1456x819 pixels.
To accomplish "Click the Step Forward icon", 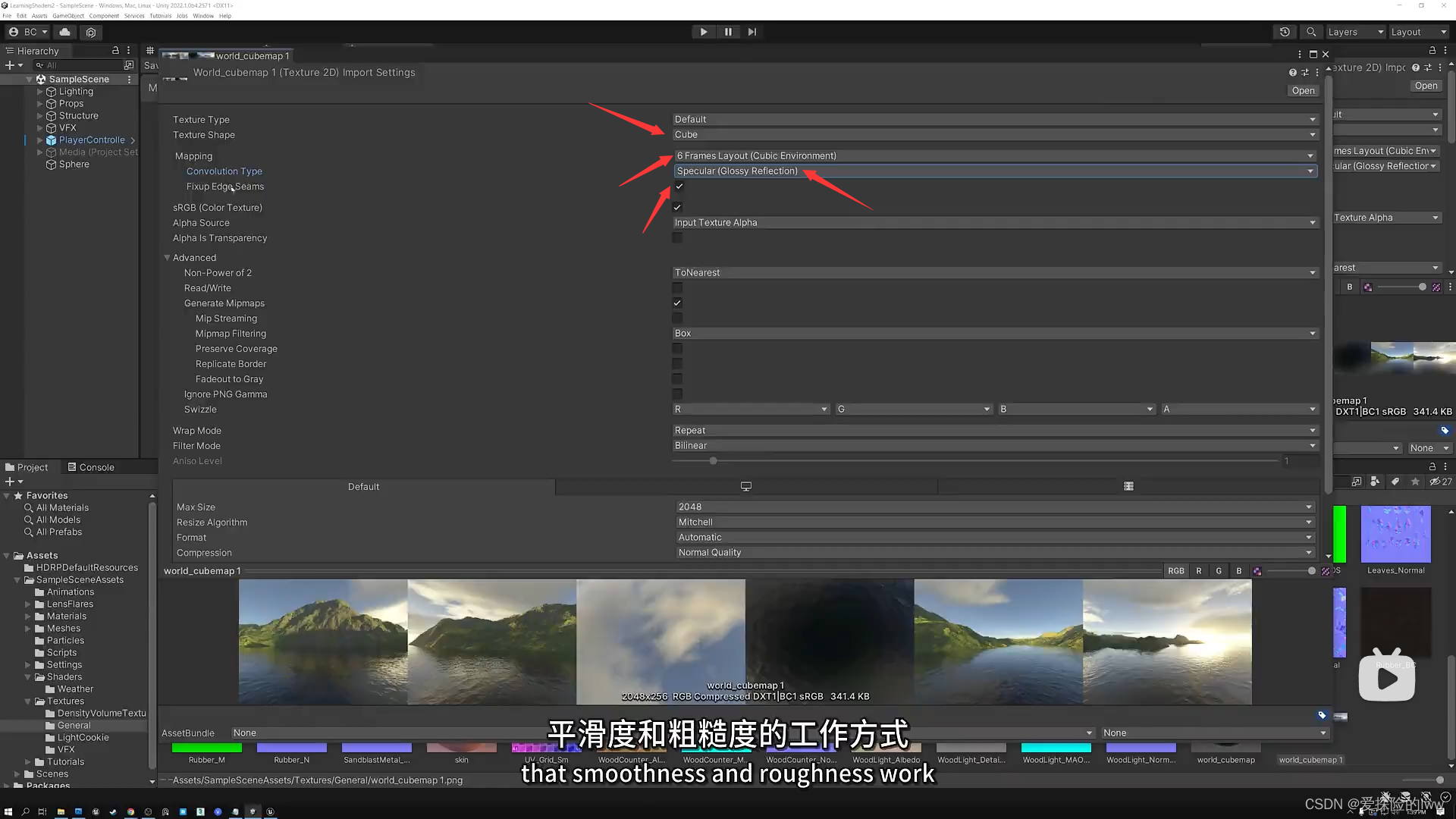I will [x=751, y=31].
